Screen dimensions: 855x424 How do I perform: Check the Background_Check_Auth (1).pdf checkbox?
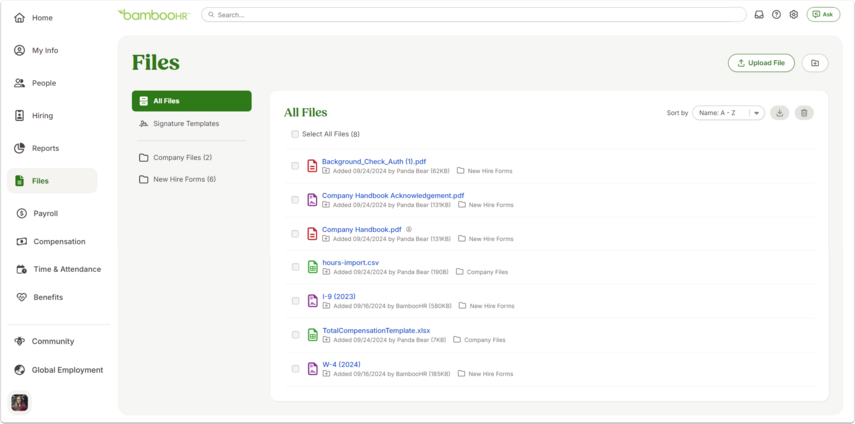tap(295, 166)
